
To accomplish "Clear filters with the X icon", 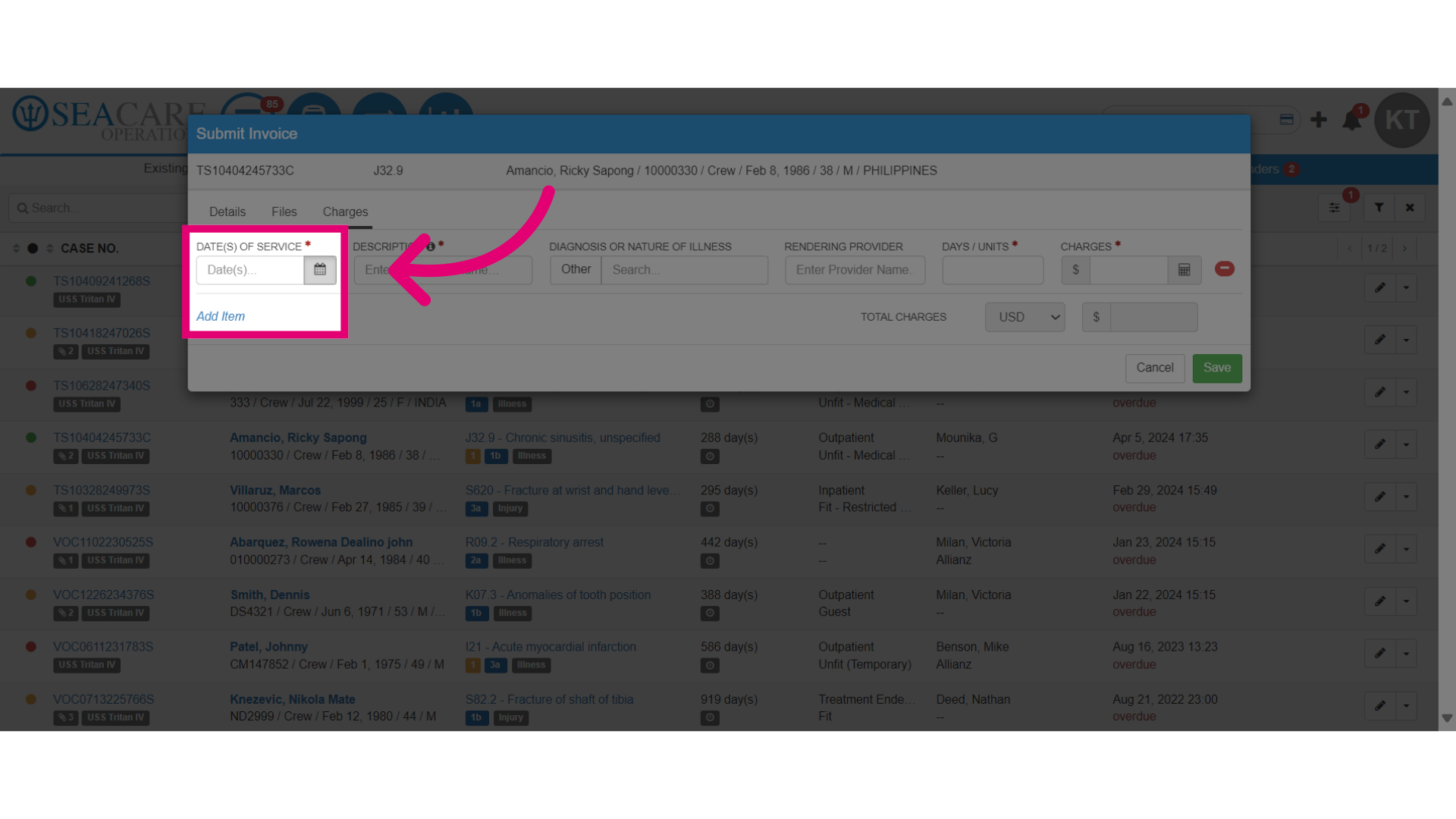I will [1410, 208].
